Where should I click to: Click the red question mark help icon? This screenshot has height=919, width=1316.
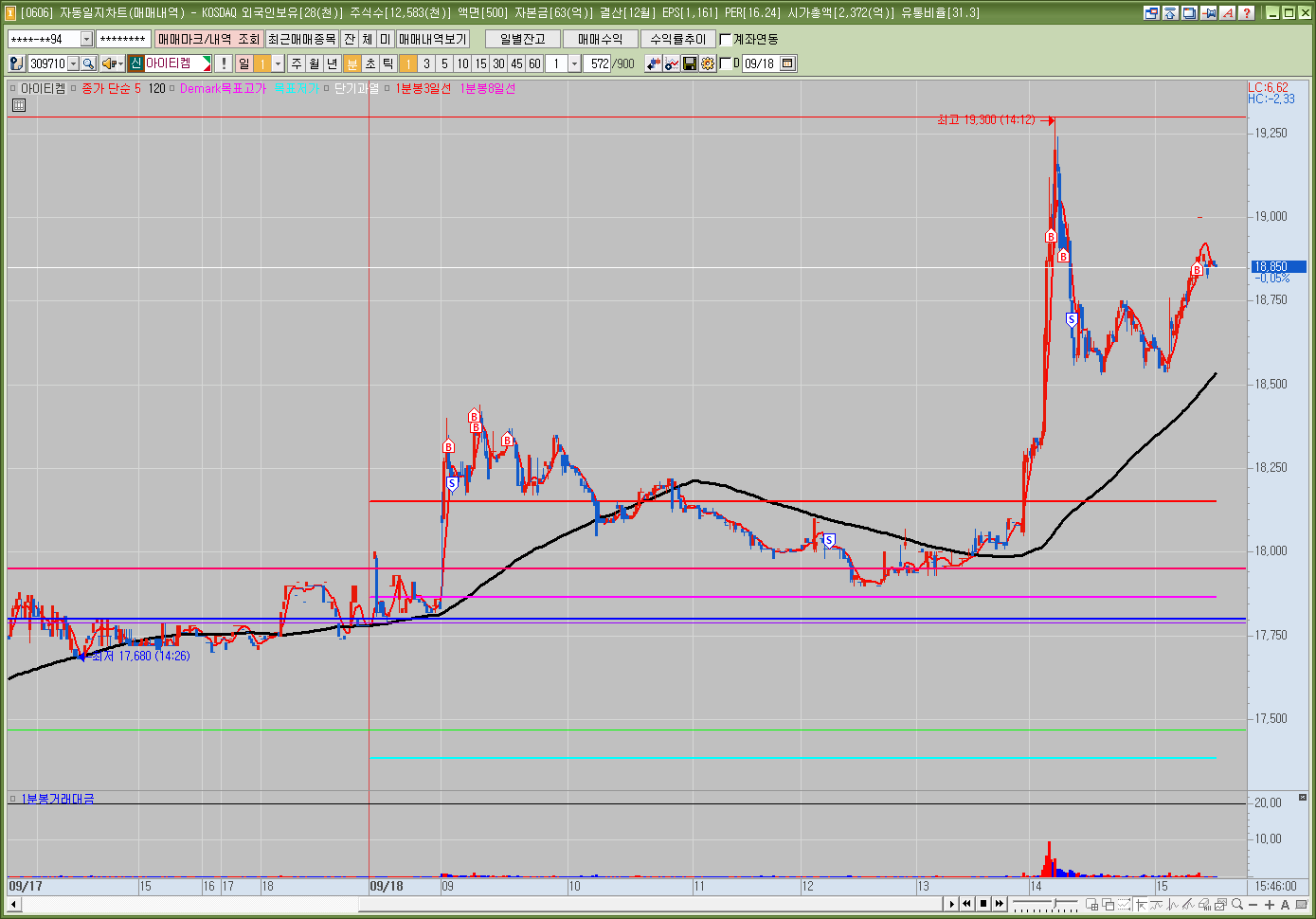[x=1247, y=13]
